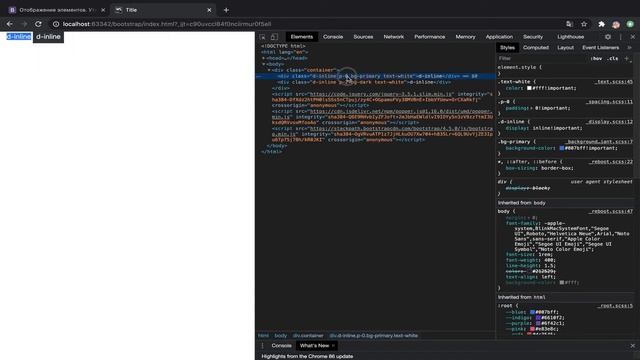Click the dark d-inline box on the page
This screenshot has width=640, height=360.
click(48, 37)
